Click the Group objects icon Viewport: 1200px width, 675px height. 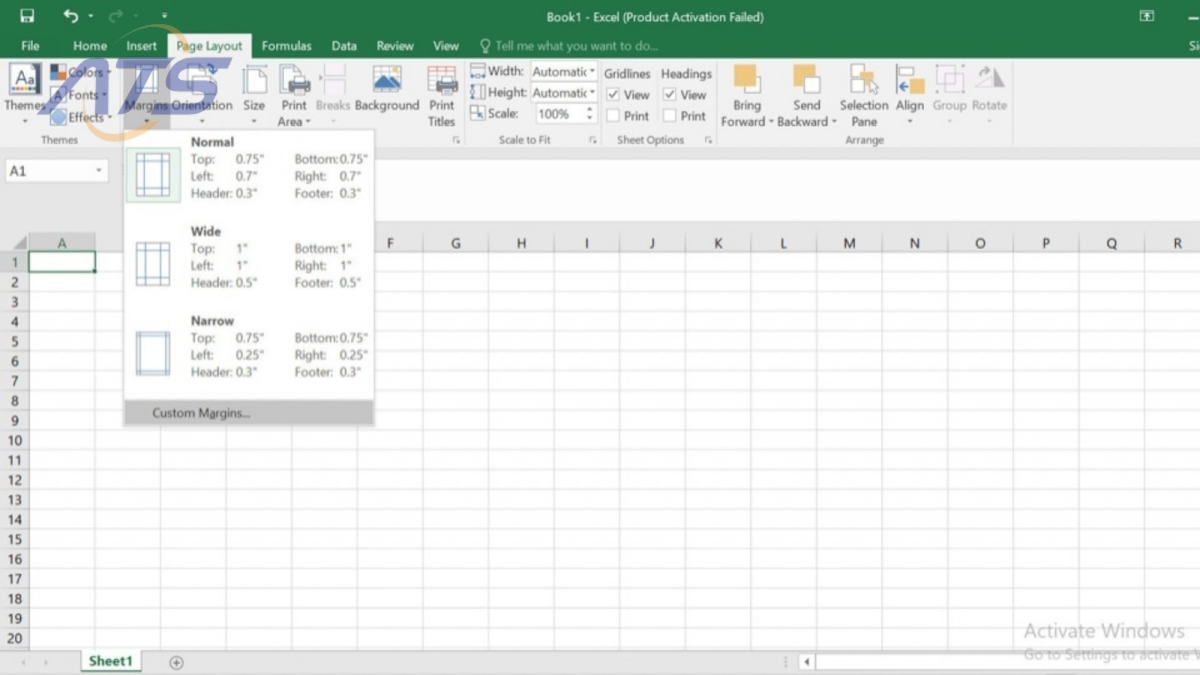click(950, 79)
